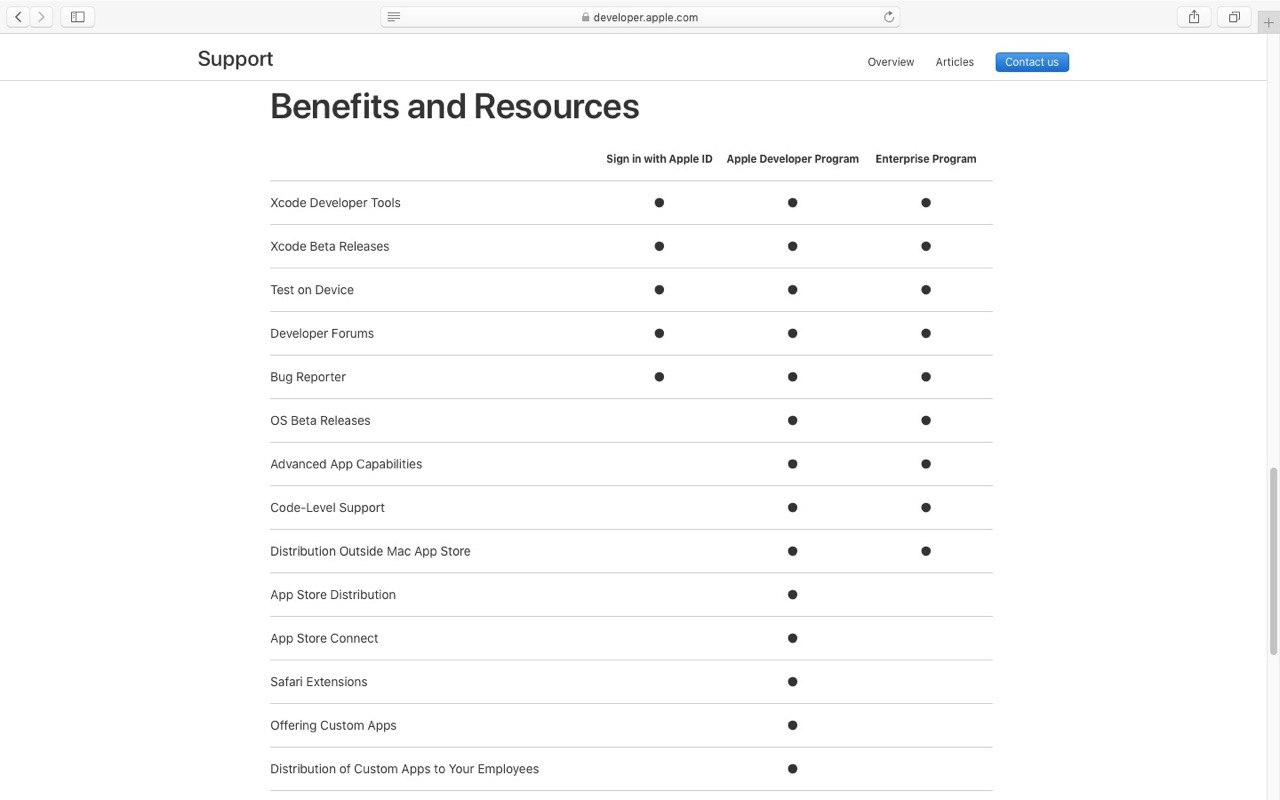The width and height of the screenshot is (1280, 800).
Task: Click Test on Device dot under Apple ID
Action: pos(659,290)
